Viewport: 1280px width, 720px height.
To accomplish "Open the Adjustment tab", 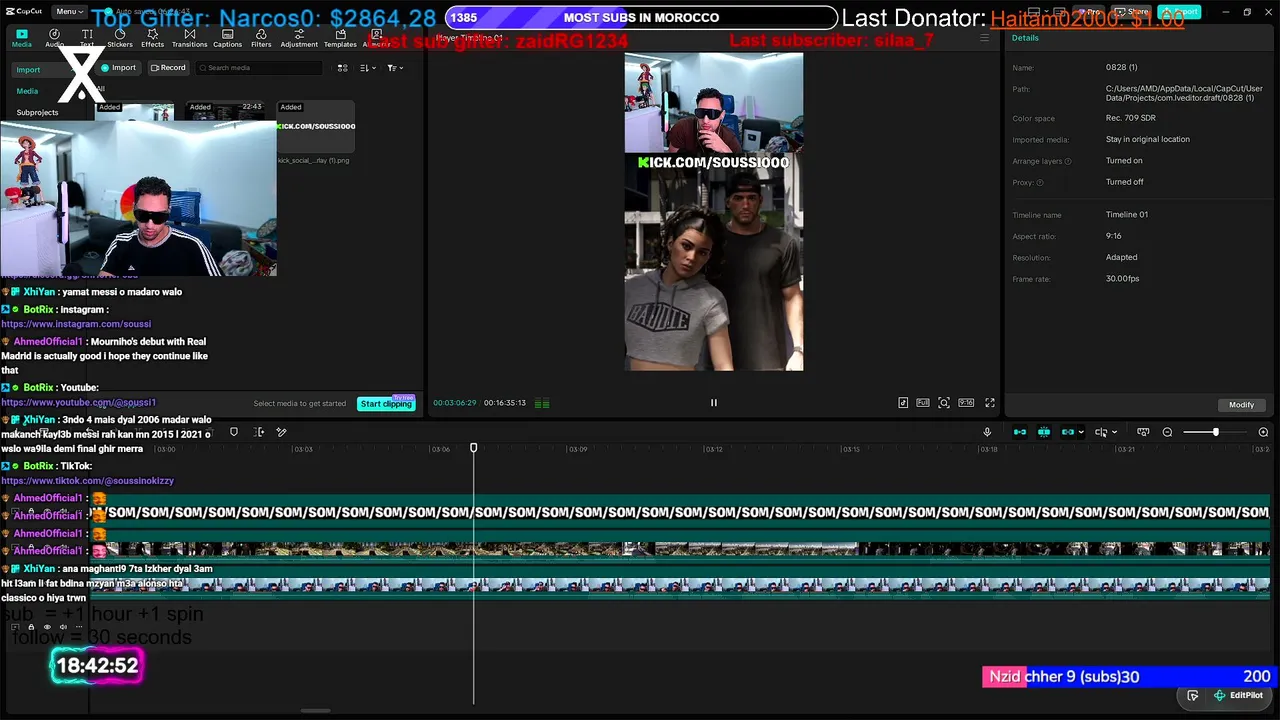I will tap(299, 38).
